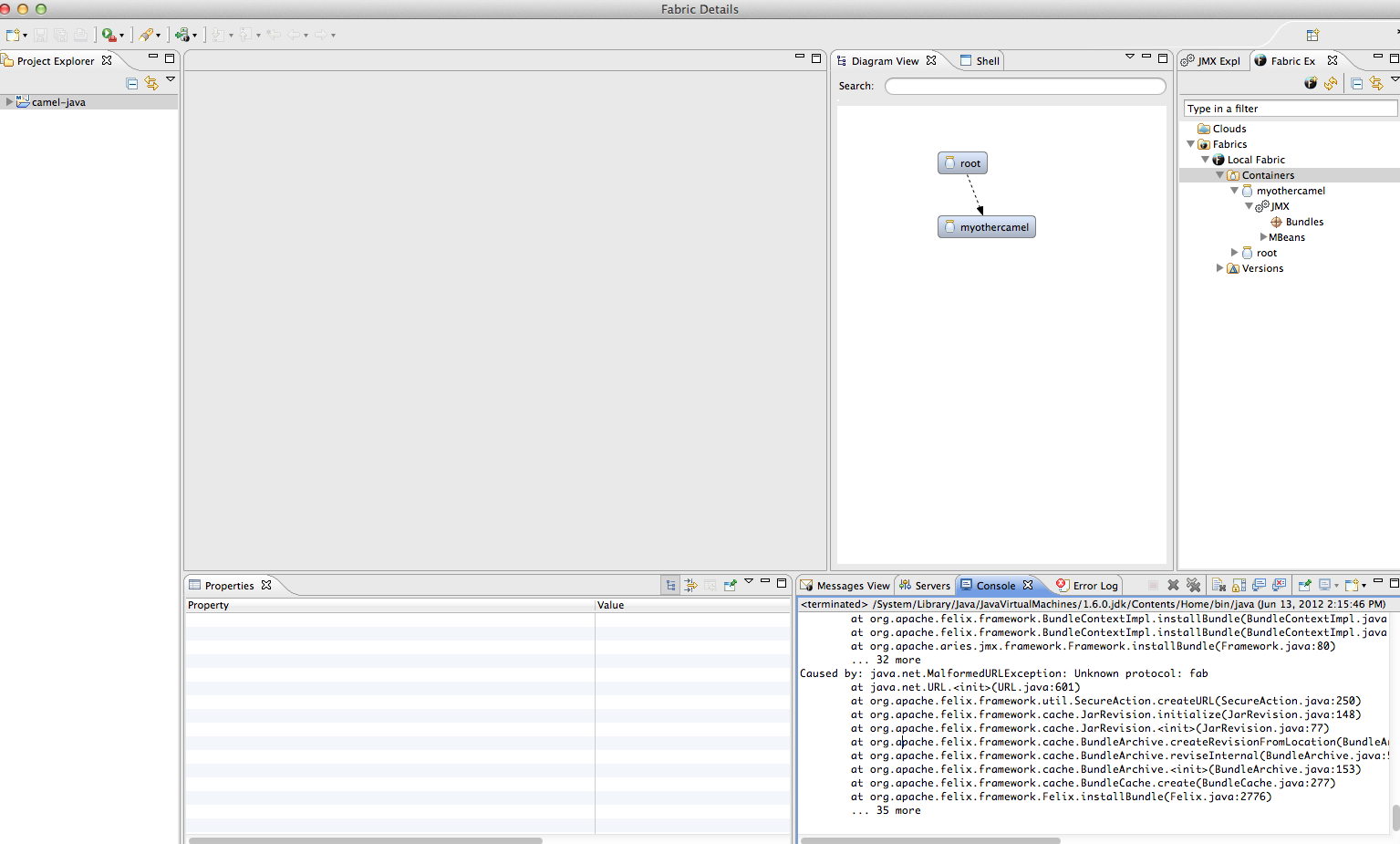Click the Bundles target icon
The height and width of the screenshot is (844, 1400).
[x=1277, y=222]
